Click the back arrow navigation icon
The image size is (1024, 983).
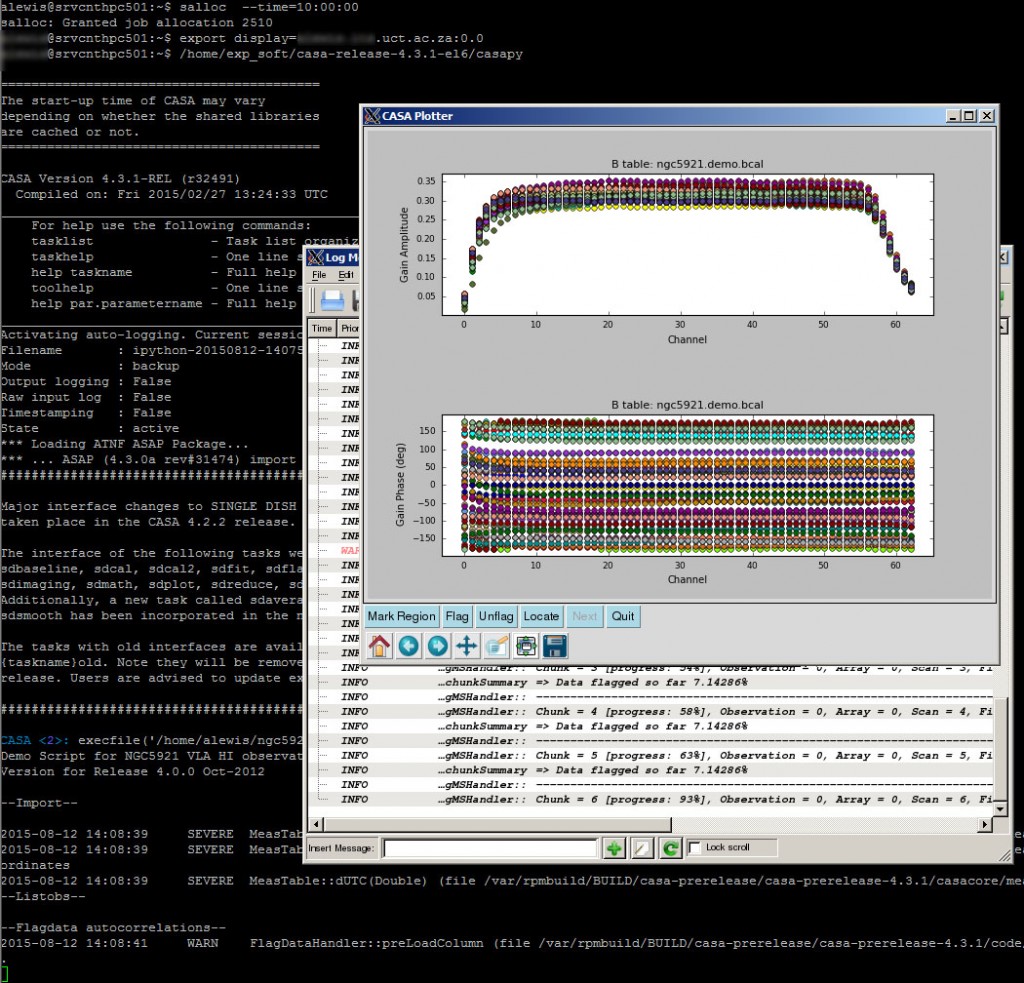pos(407,645)
